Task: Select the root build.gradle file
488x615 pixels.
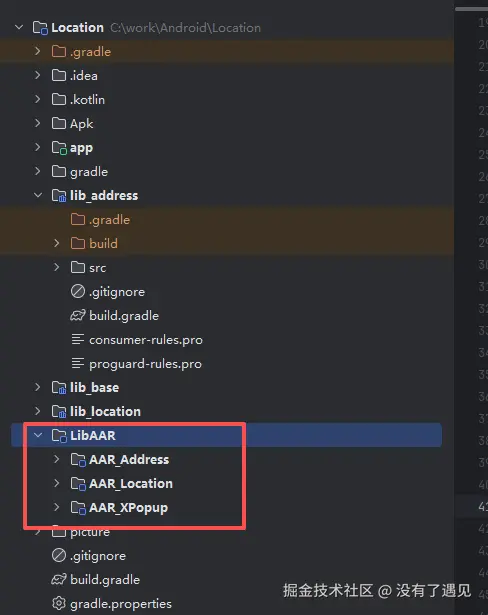Action: pyautogui.click(x=105, y=580)
